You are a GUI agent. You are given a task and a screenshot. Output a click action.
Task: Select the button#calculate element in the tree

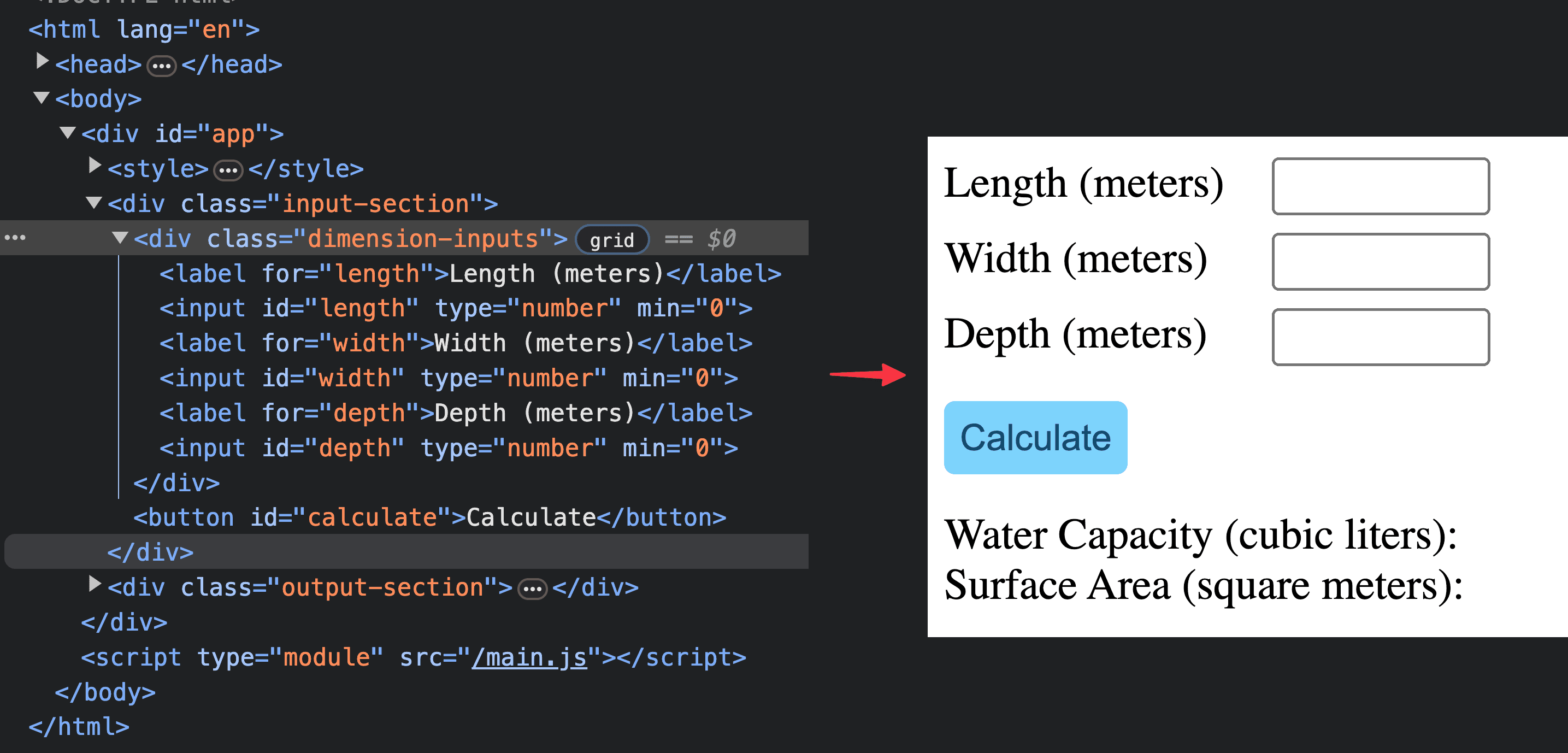click(426, 517)
